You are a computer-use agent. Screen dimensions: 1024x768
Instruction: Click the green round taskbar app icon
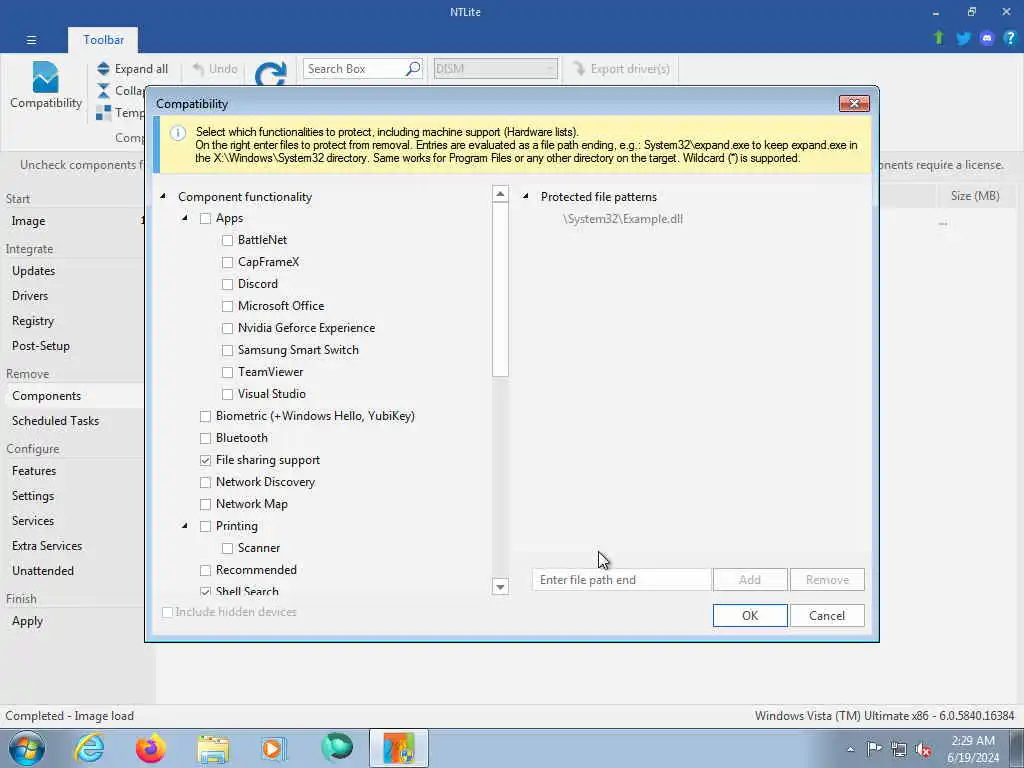(x=337, y=748)
